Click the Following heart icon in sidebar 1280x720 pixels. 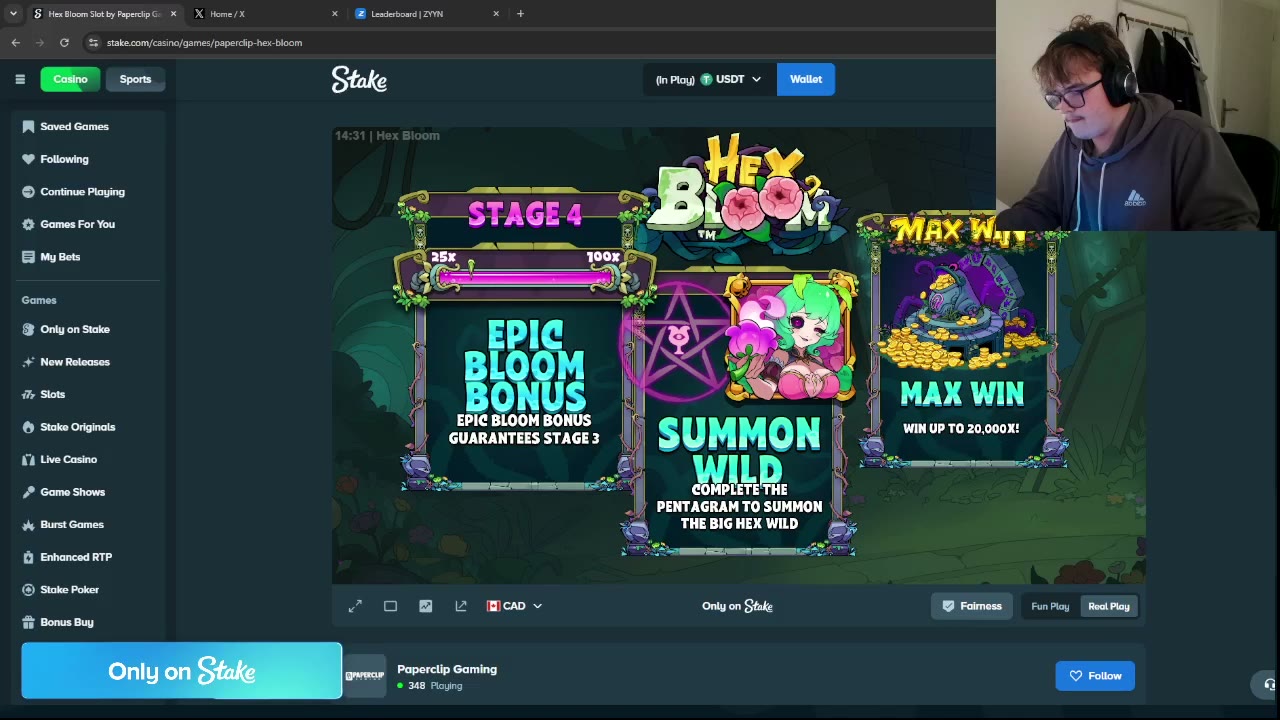[28, 159]
